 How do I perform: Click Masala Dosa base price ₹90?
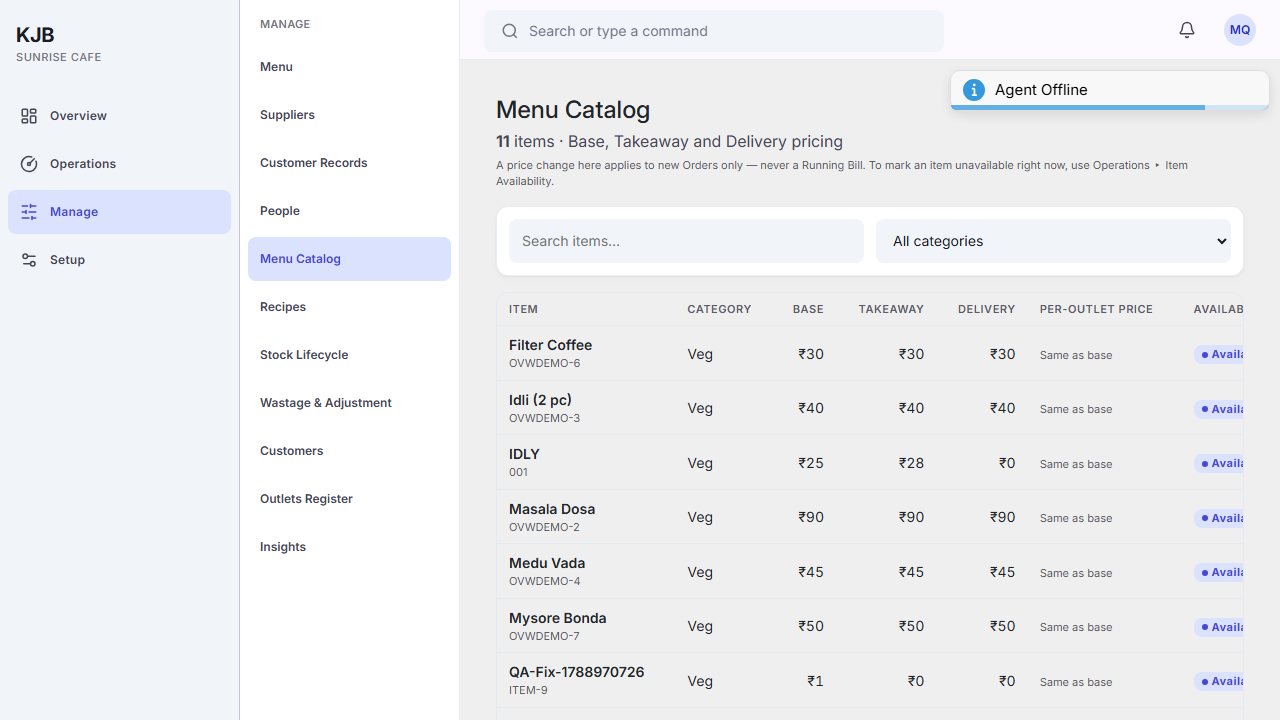811,517
